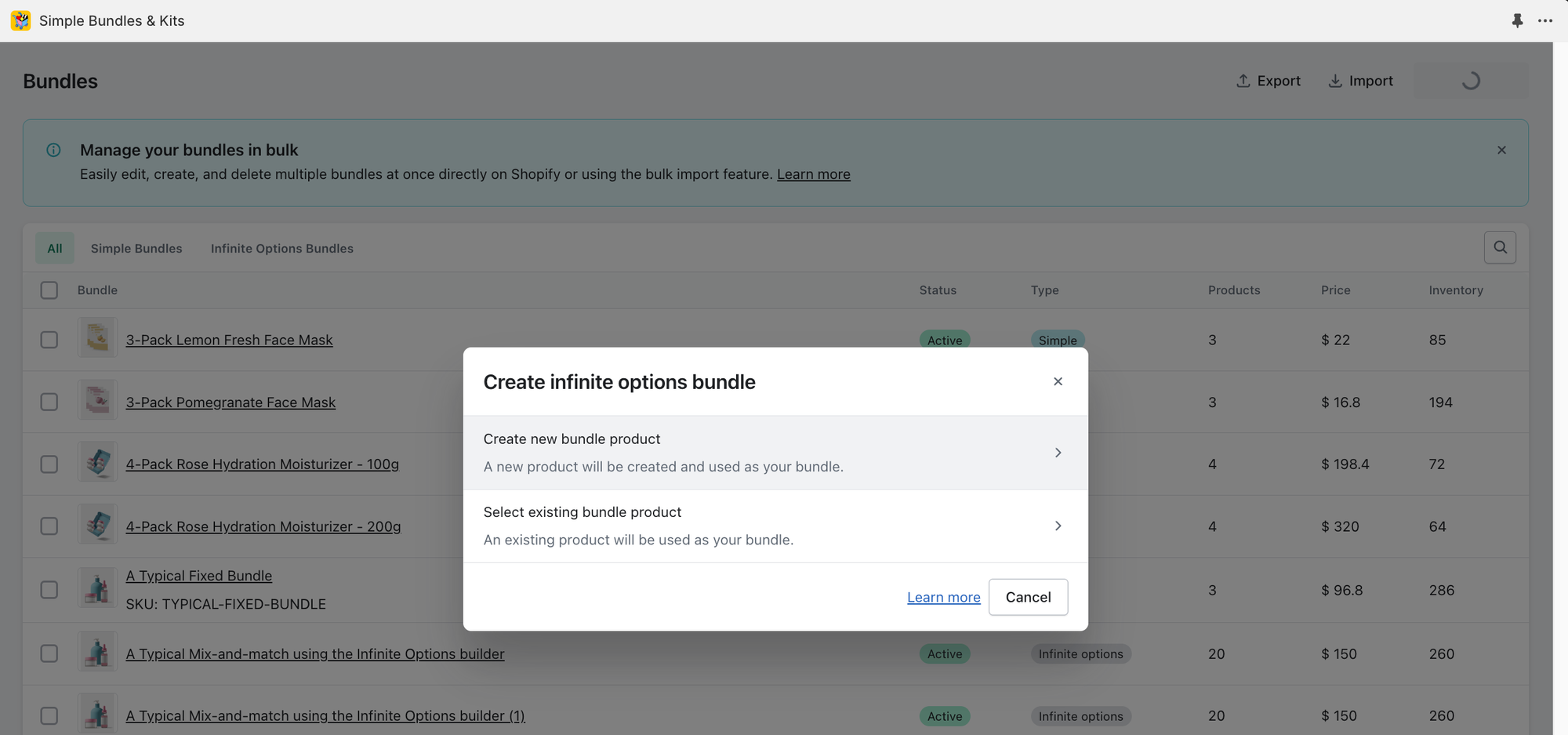Viewport: 1568px width, 735px height.
Task: Switch to the Infinite Options Bundles tab
Action: tap(282, 248)
